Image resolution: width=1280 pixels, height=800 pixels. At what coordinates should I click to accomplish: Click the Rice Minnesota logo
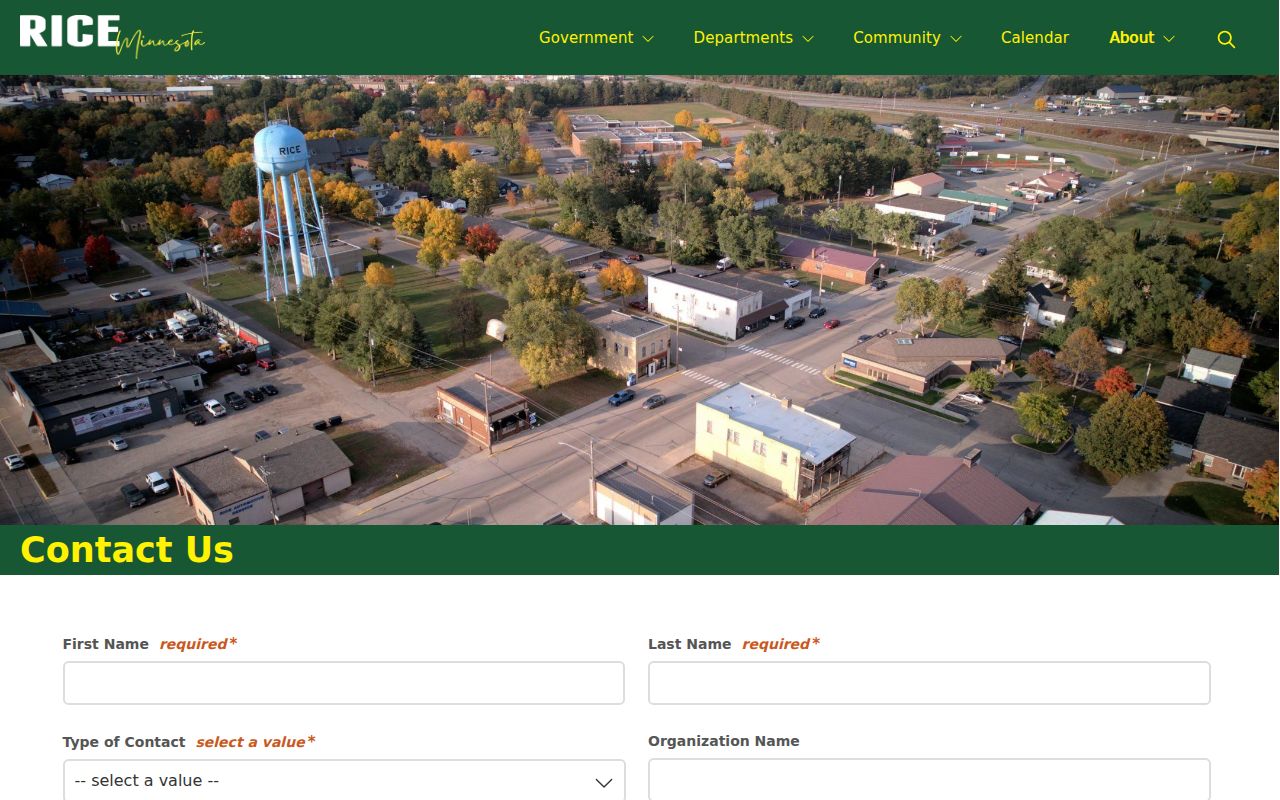tap(112, 36)
